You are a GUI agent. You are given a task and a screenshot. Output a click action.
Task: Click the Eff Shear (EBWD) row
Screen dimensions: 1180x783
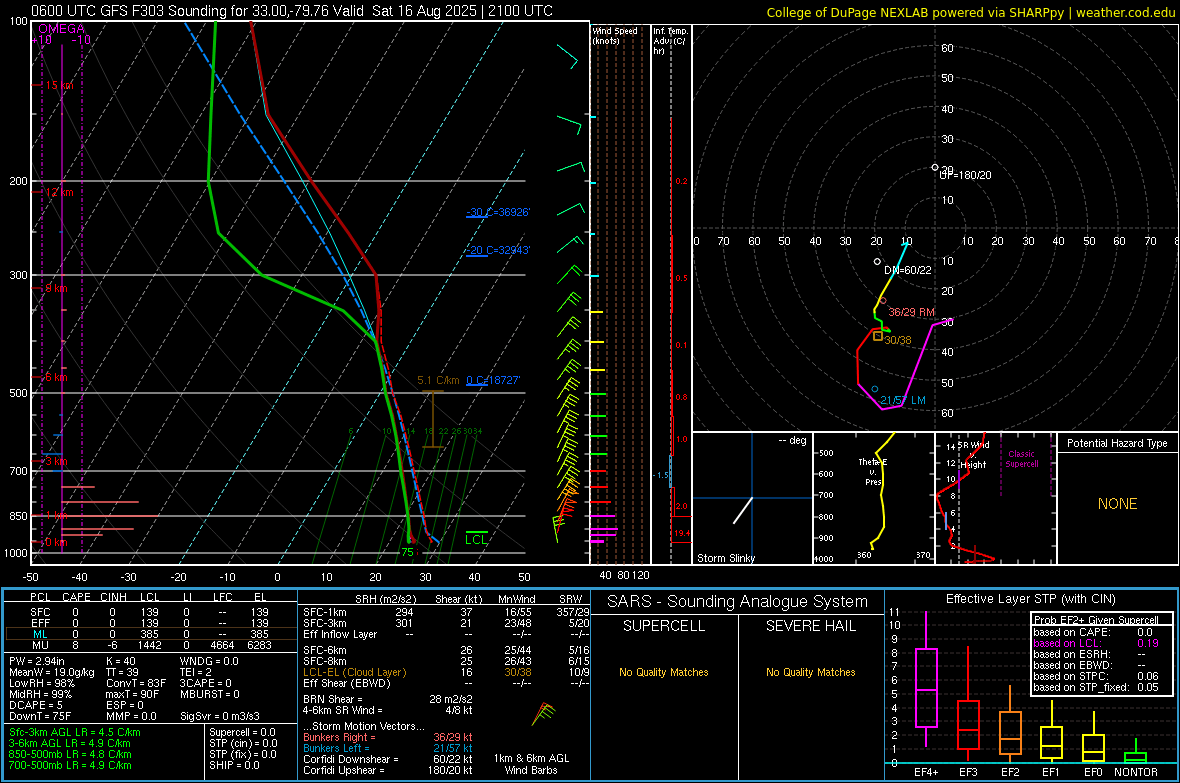click(446, 683)
